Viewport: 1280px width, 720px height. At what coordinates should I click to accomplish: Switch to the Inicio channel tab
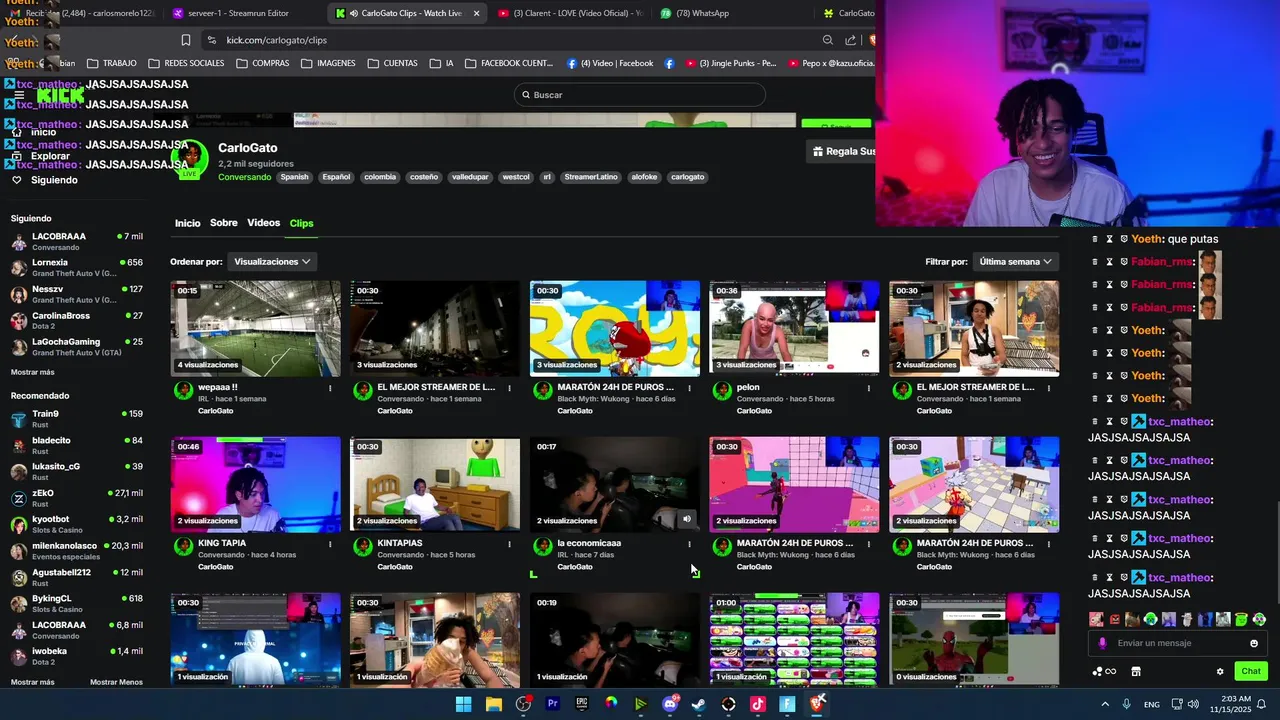[188, 223]
